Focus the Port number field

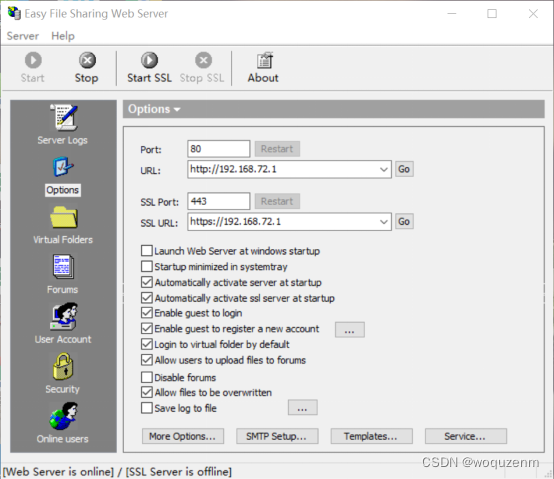pyautogui.click(x=219, y=149)
